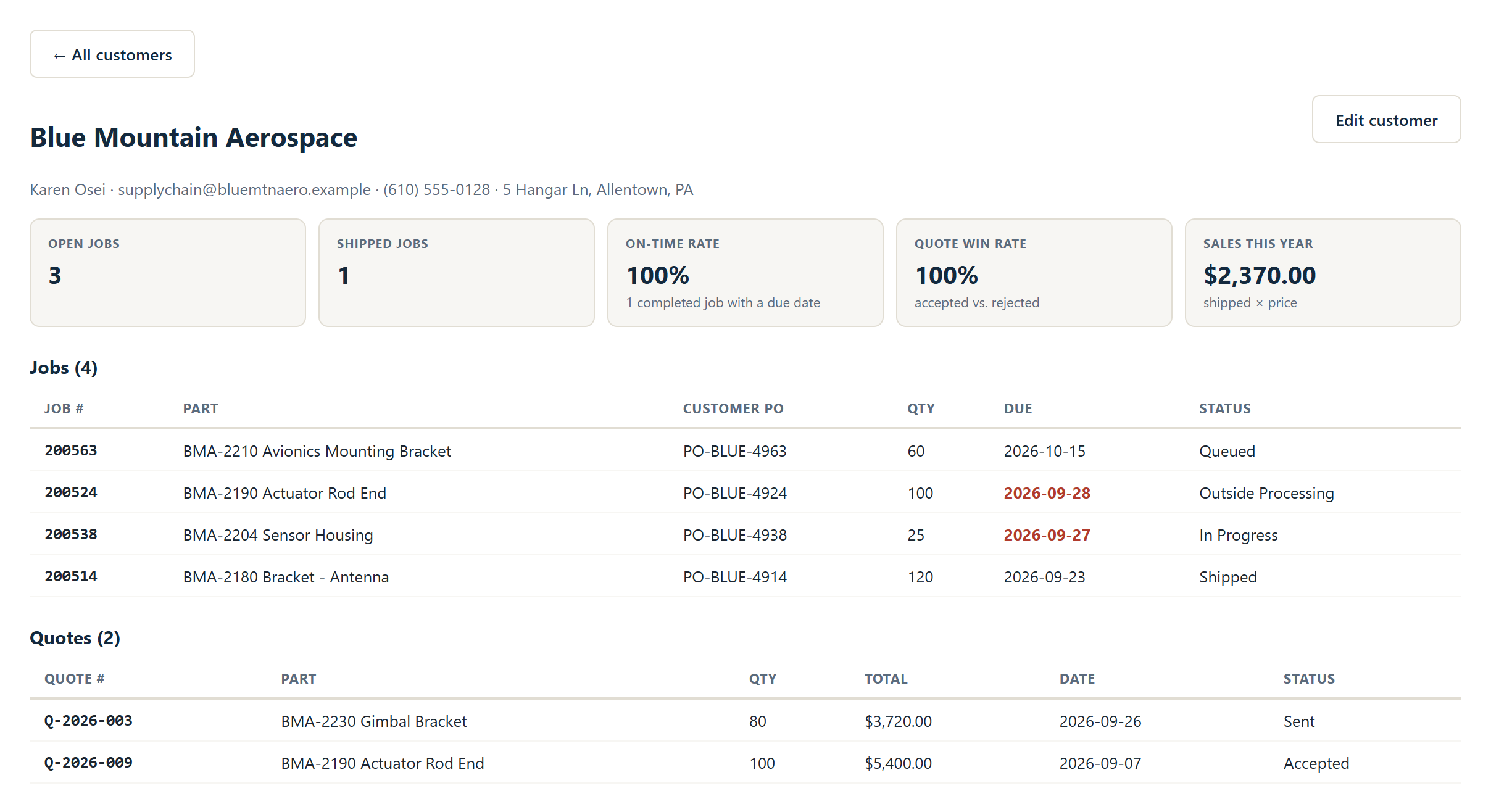1491x812 pixels.
Task: Click PO-BLUE-4914 customer PO
Action: point(735,577)
